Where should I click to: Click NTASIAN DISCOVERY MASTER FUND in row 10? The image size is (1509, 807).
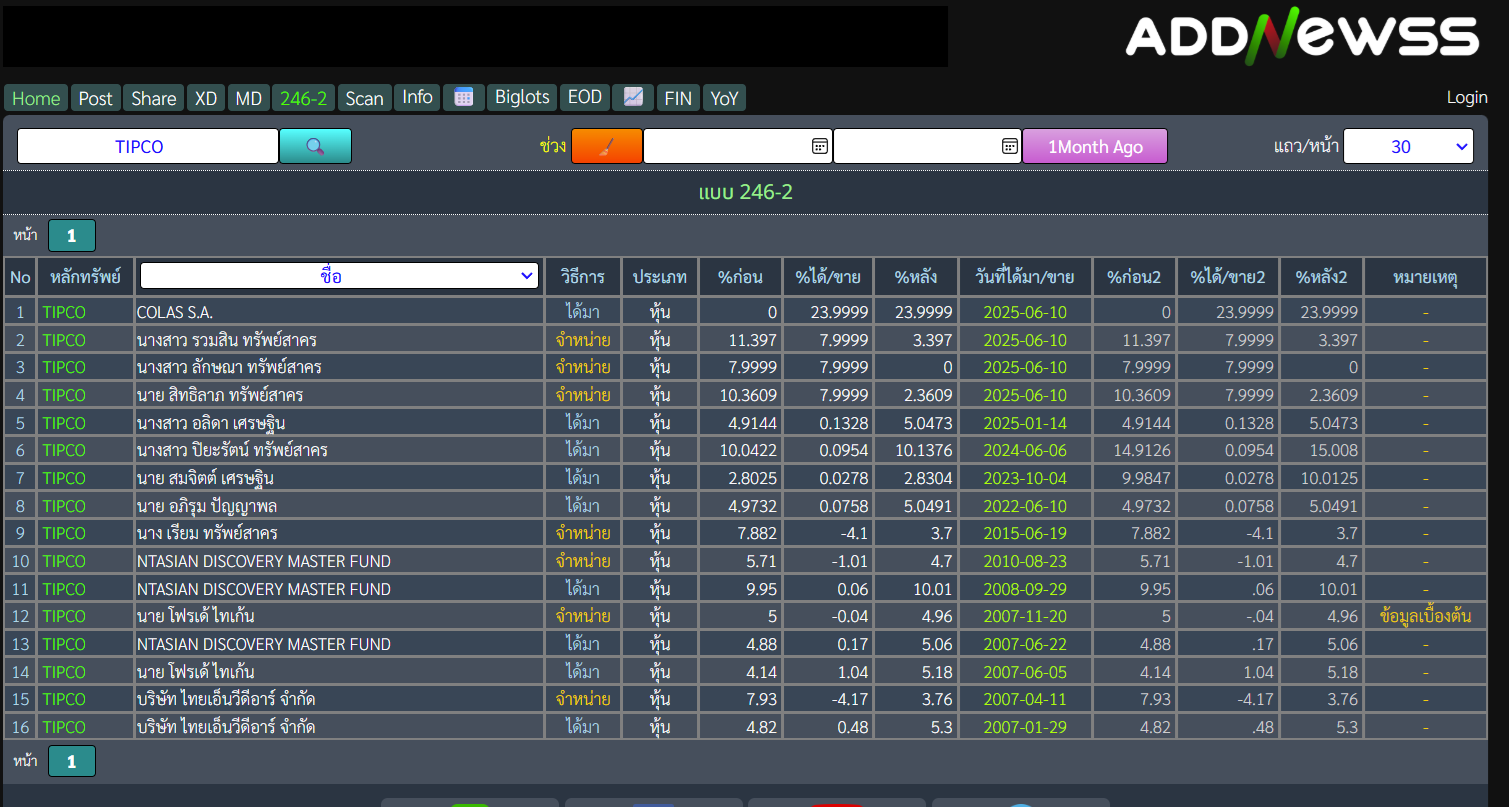[x=264, y=561]
